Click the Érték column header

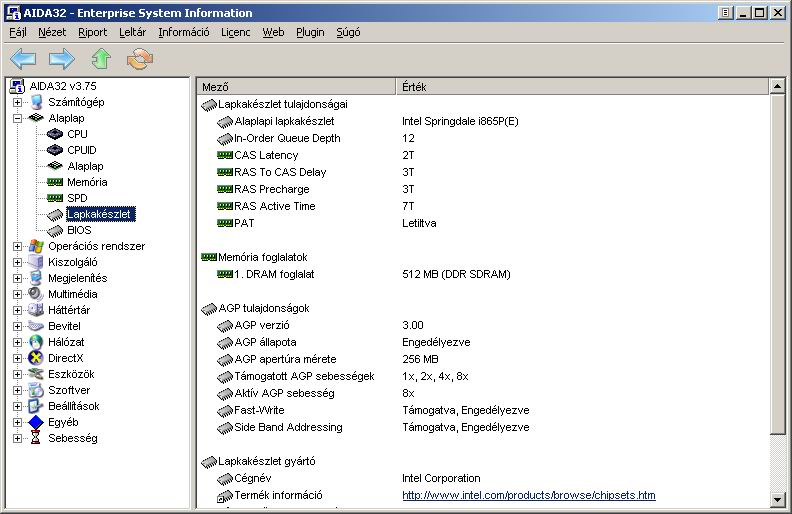point(582,87)
